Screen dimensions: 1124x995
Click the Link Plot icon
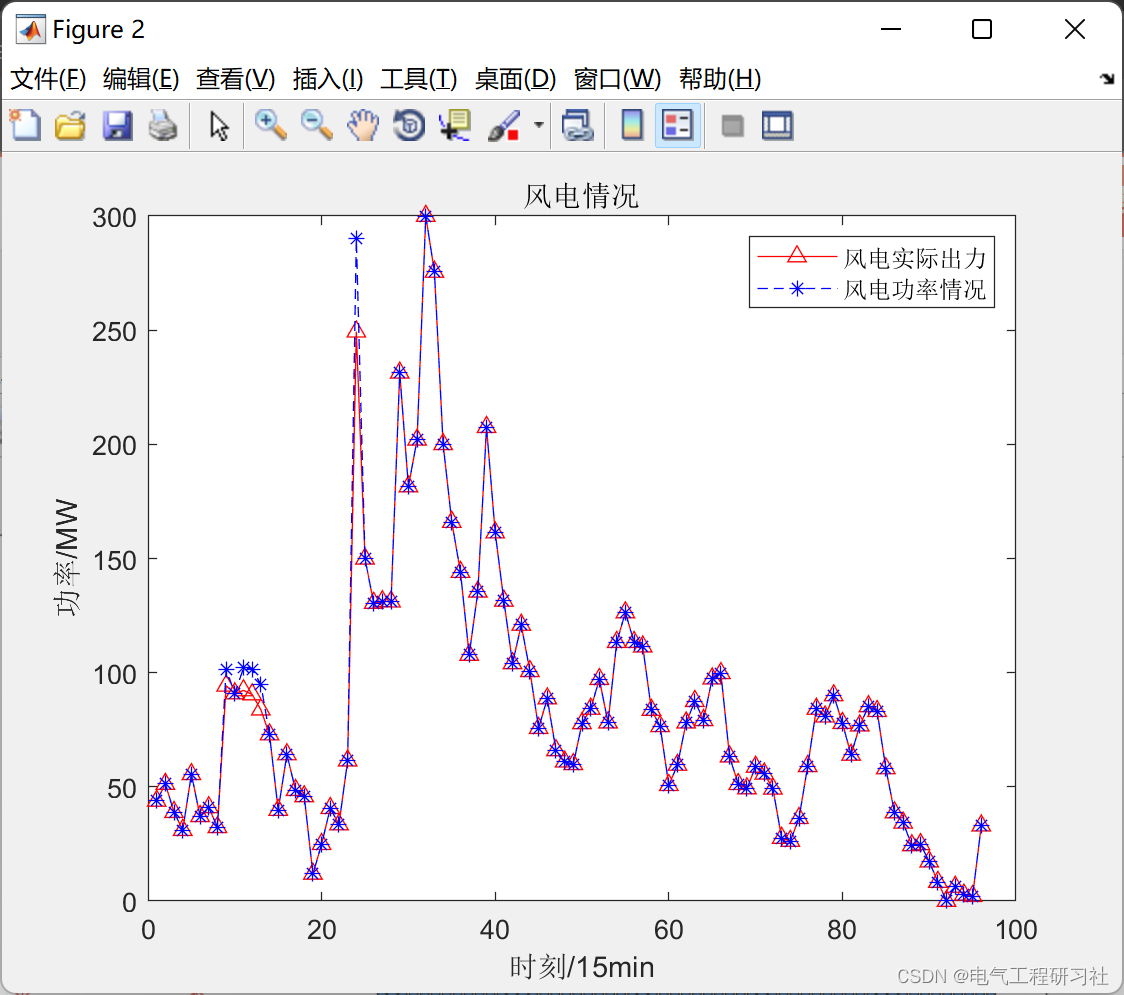point(578,125)
